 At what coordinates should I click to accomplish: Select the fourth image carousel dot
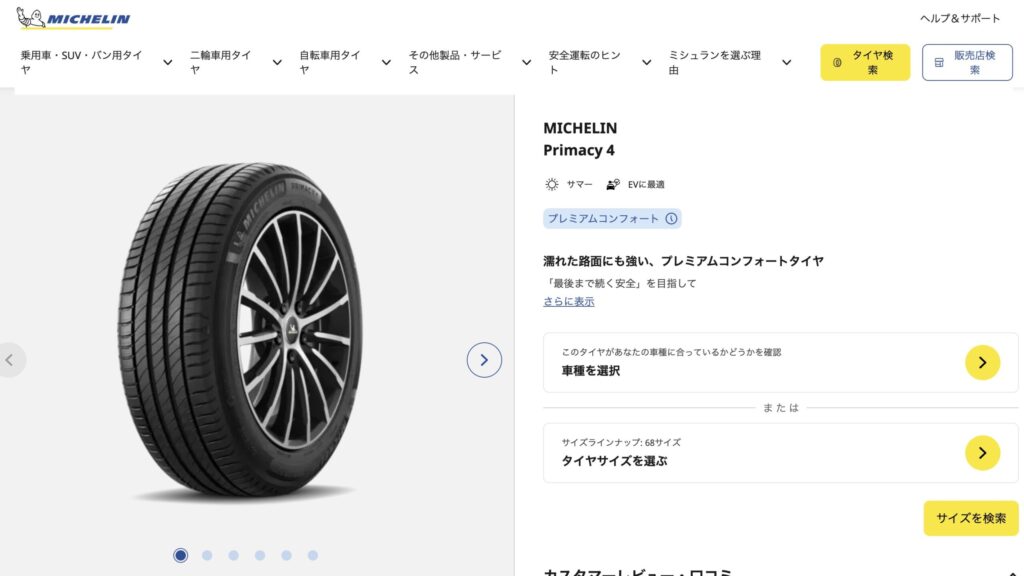(x=260, y=555)
